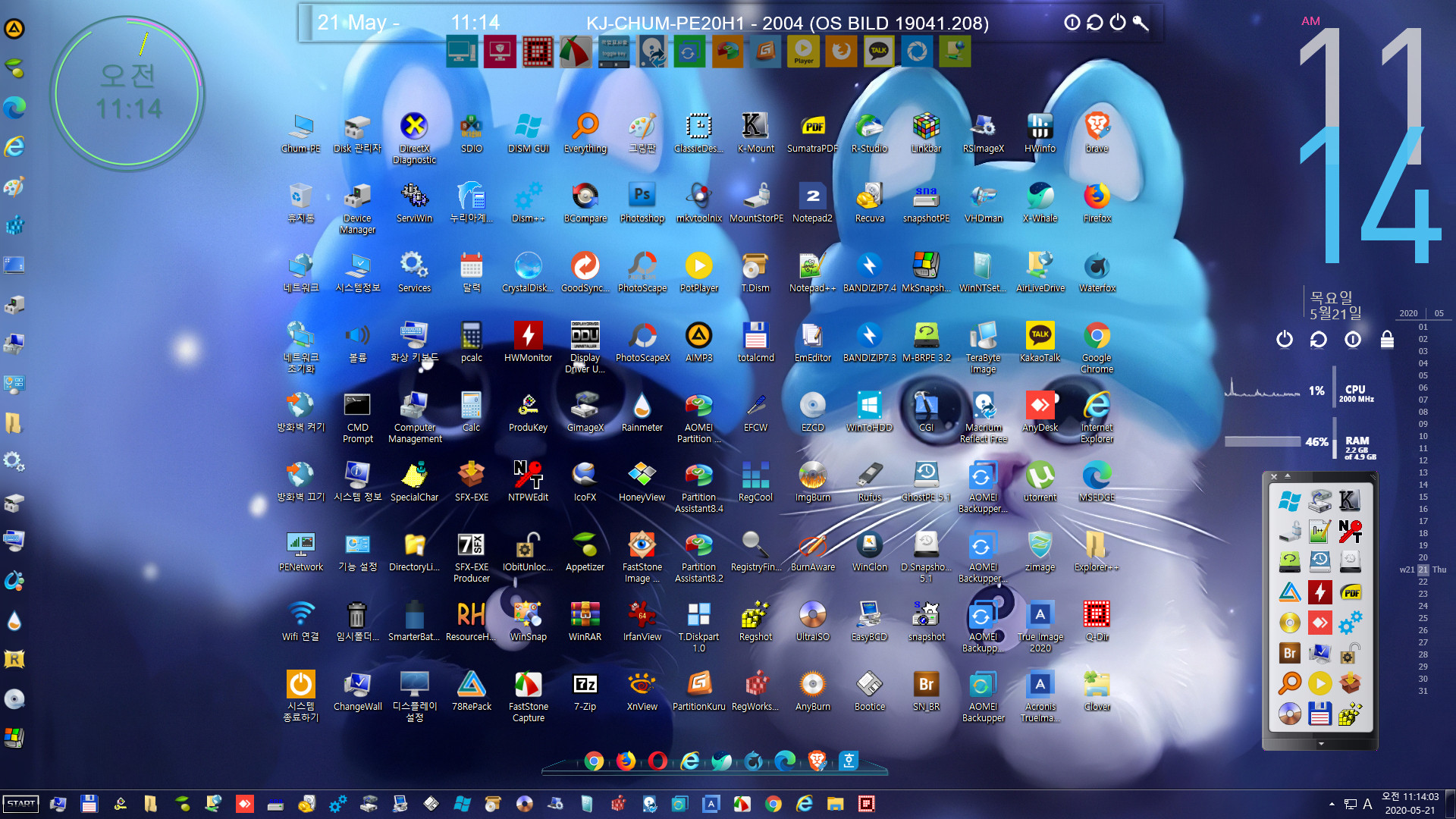Open the KakaoTalk desktop shortcut

pos(1040,343)
